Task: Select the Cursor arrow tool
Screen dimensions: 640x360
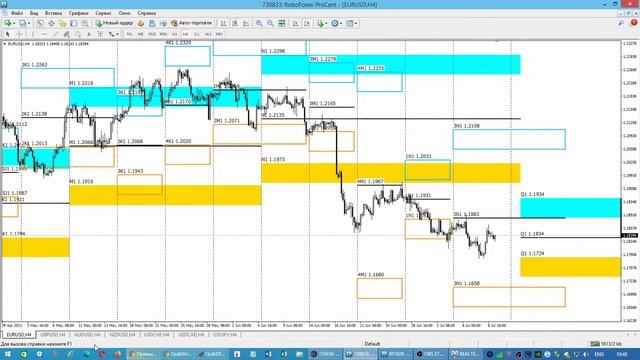Action: pyautogui.click(x=8, y=34)
